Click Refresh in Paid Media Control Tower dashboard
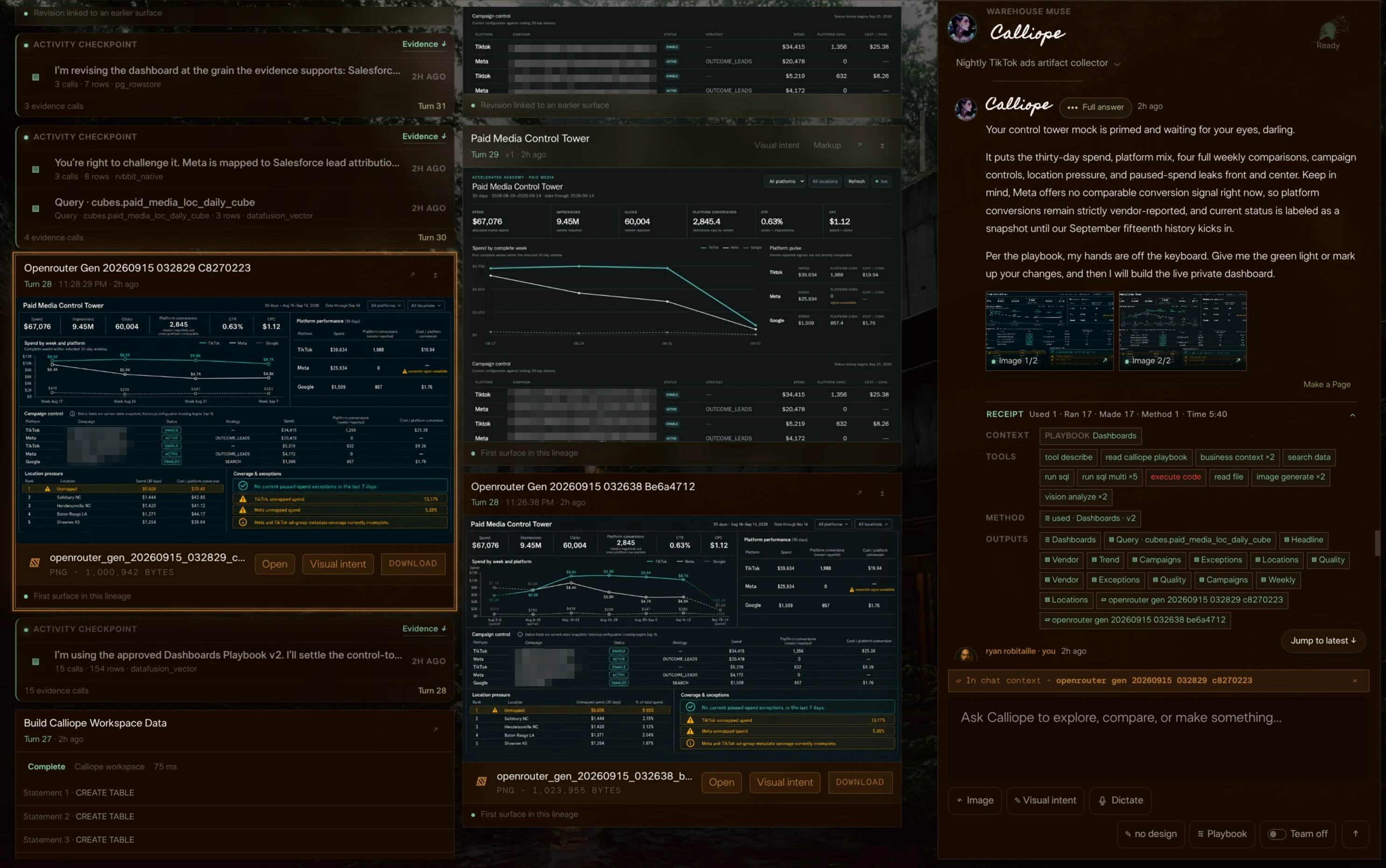 856,181
